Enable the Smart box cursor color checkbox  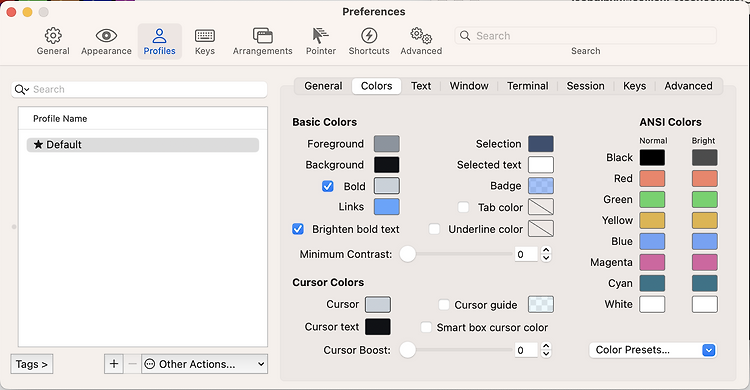point(426,327)
